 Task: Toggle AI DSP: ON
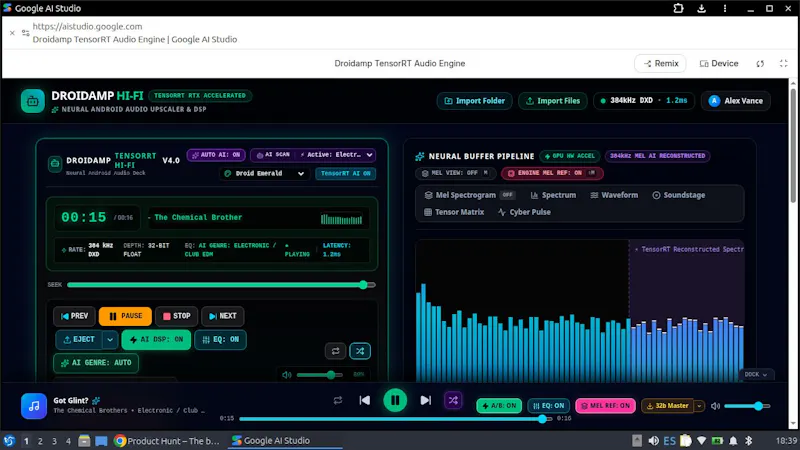pyautogui.click(x=156, y=340)
